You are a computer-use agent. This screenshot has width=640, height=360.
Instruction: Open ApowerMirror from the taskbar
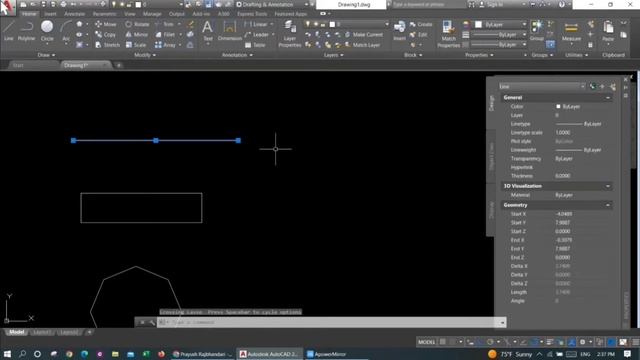(x=327, y=354)
